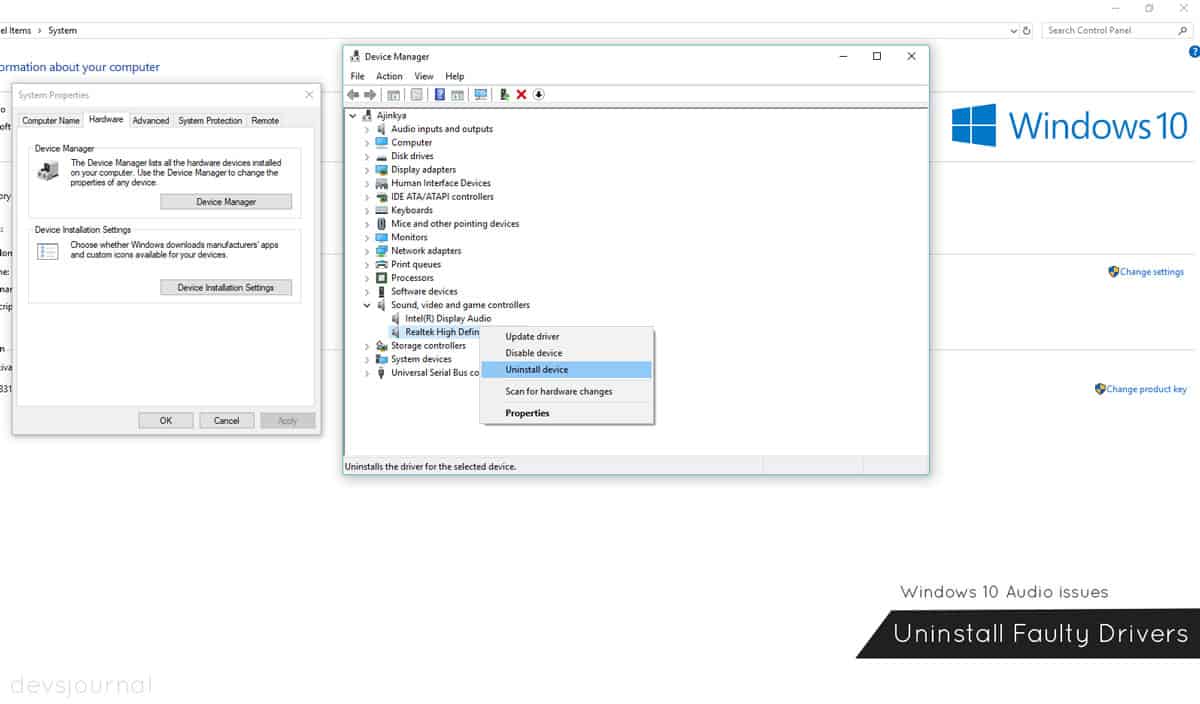Collapse the Sound, video and game controllers arrow
This screenshot has height=704, width=1200.
click(x=367, y=305)
